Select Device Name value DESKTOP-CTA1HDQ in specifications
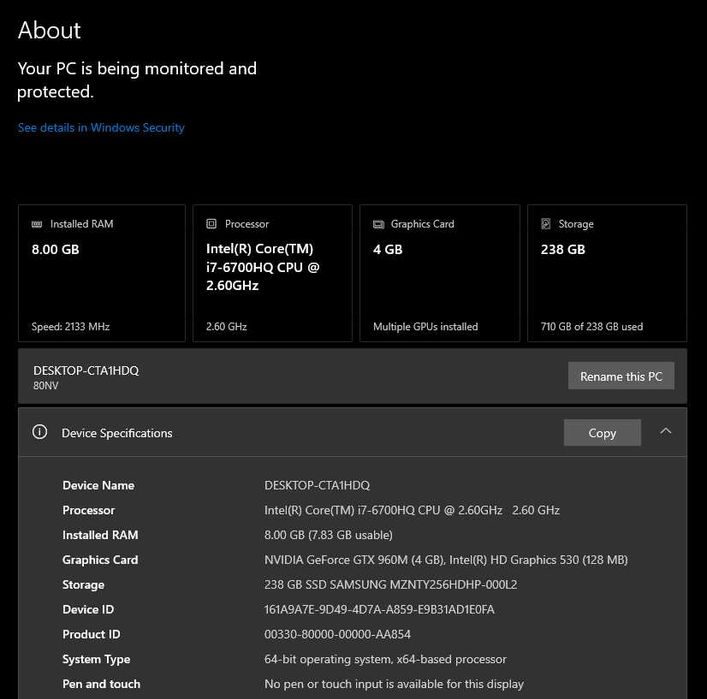The height and width of the screenshot is (699, 707). (317, 486)
